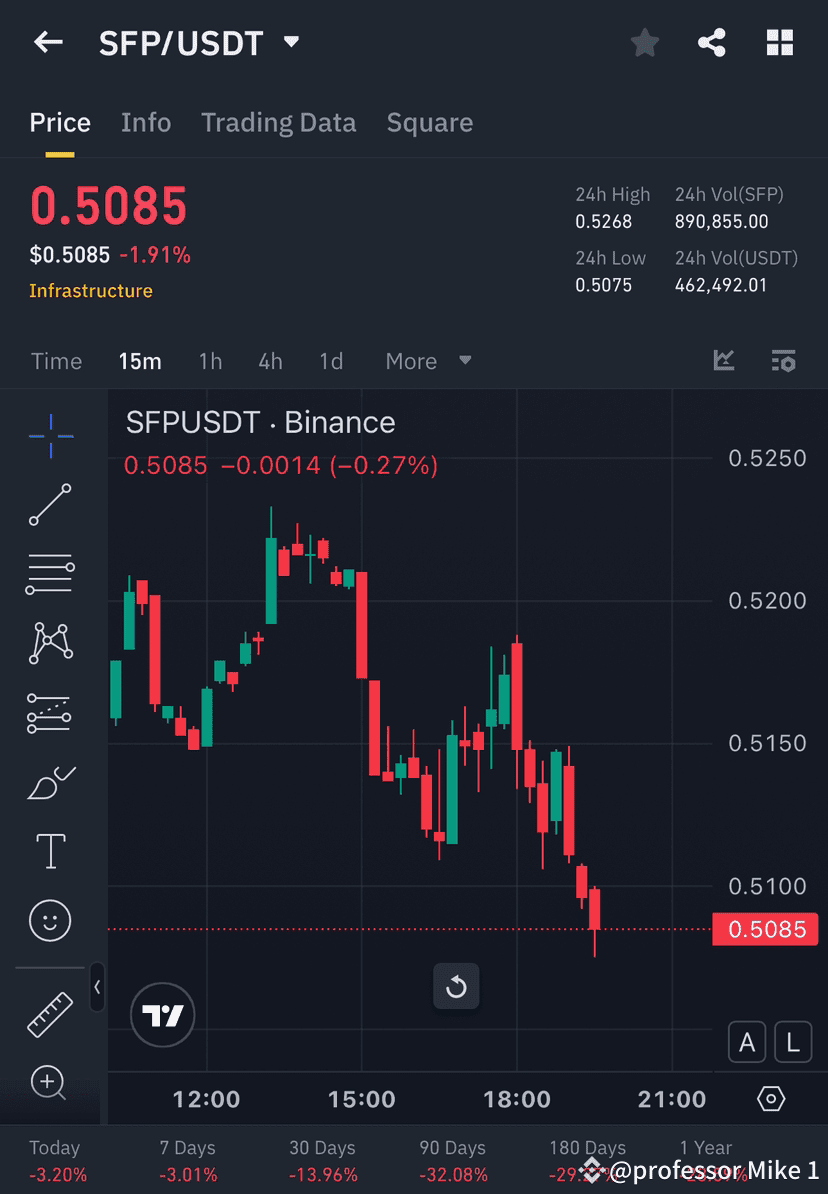Open the horizontal lines drawing tool
This screenshot has height=1194, width=828.
point(50,573)
